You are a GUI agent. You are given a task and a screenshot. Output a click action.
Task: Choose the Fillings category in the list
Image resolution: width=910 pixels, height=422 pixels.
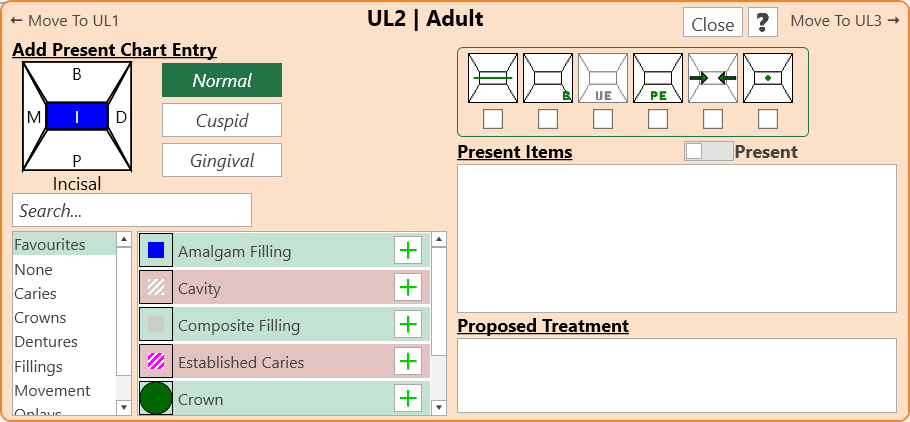click(39, 367)
